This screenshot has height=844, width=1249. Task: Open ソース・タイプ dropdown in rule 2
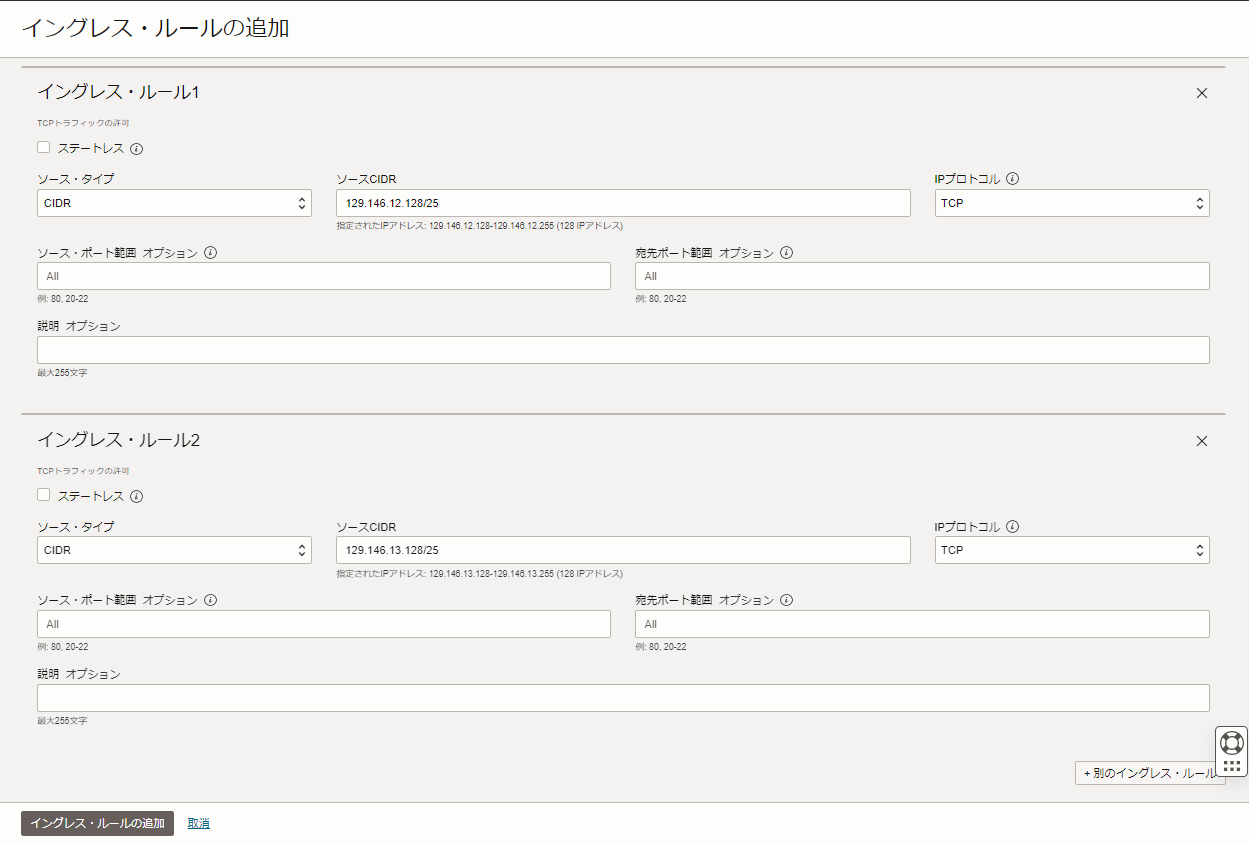tap(174, 550)
